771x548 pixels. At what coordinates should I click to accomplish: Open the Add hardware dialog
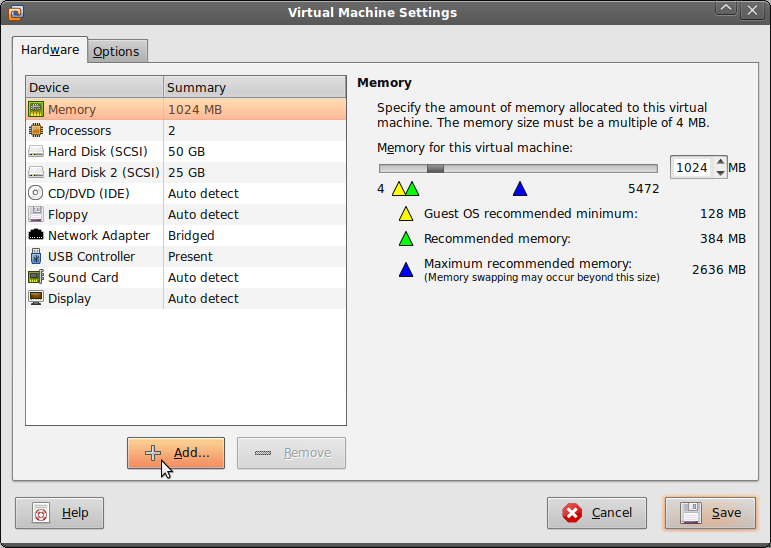click(x=176, y=453)
